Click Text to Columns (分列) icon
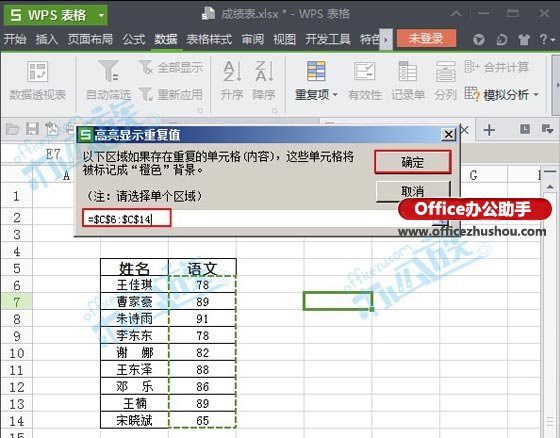Image resolution: width=560 pixels, height=438 pixels. 445,71
